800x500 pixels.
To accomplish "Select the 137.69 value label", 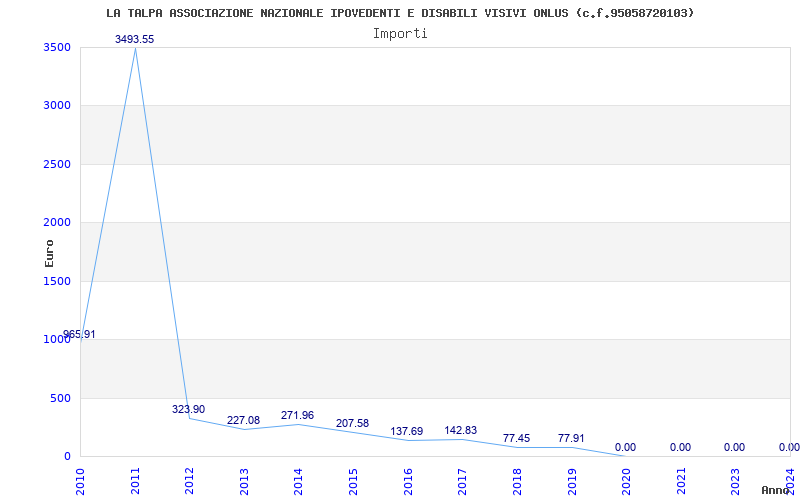I will [407, 432].
